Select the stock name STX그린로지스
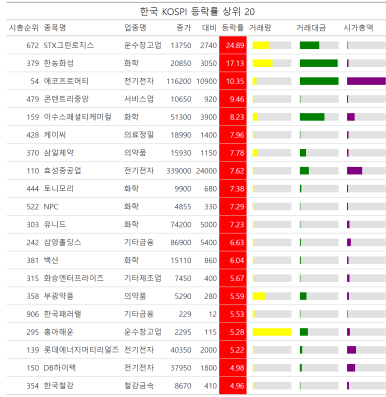 click(x=69, y=45)
